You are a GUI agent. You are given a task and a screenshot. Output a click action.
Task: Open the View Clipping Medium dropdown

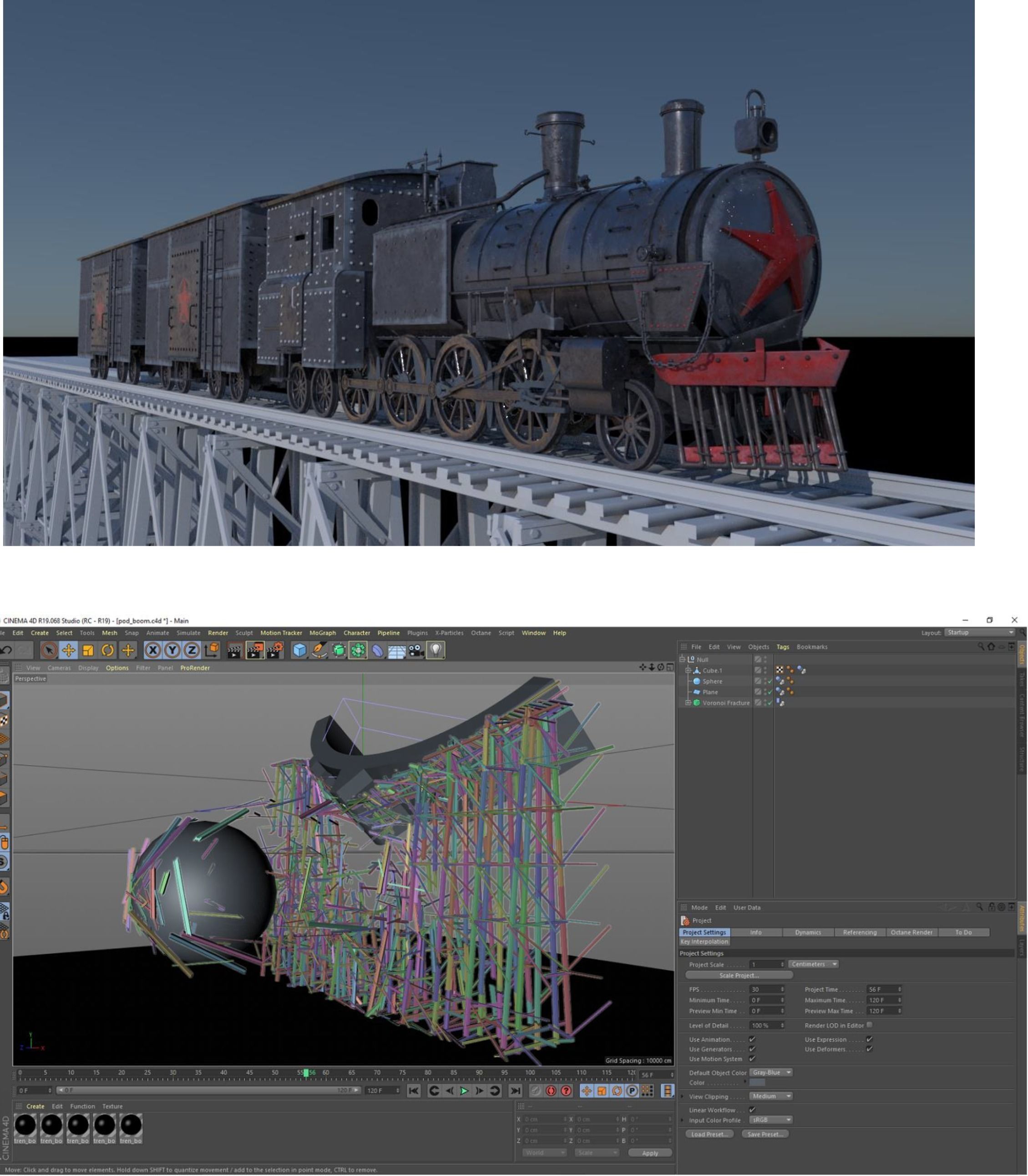pos(771,1096)
